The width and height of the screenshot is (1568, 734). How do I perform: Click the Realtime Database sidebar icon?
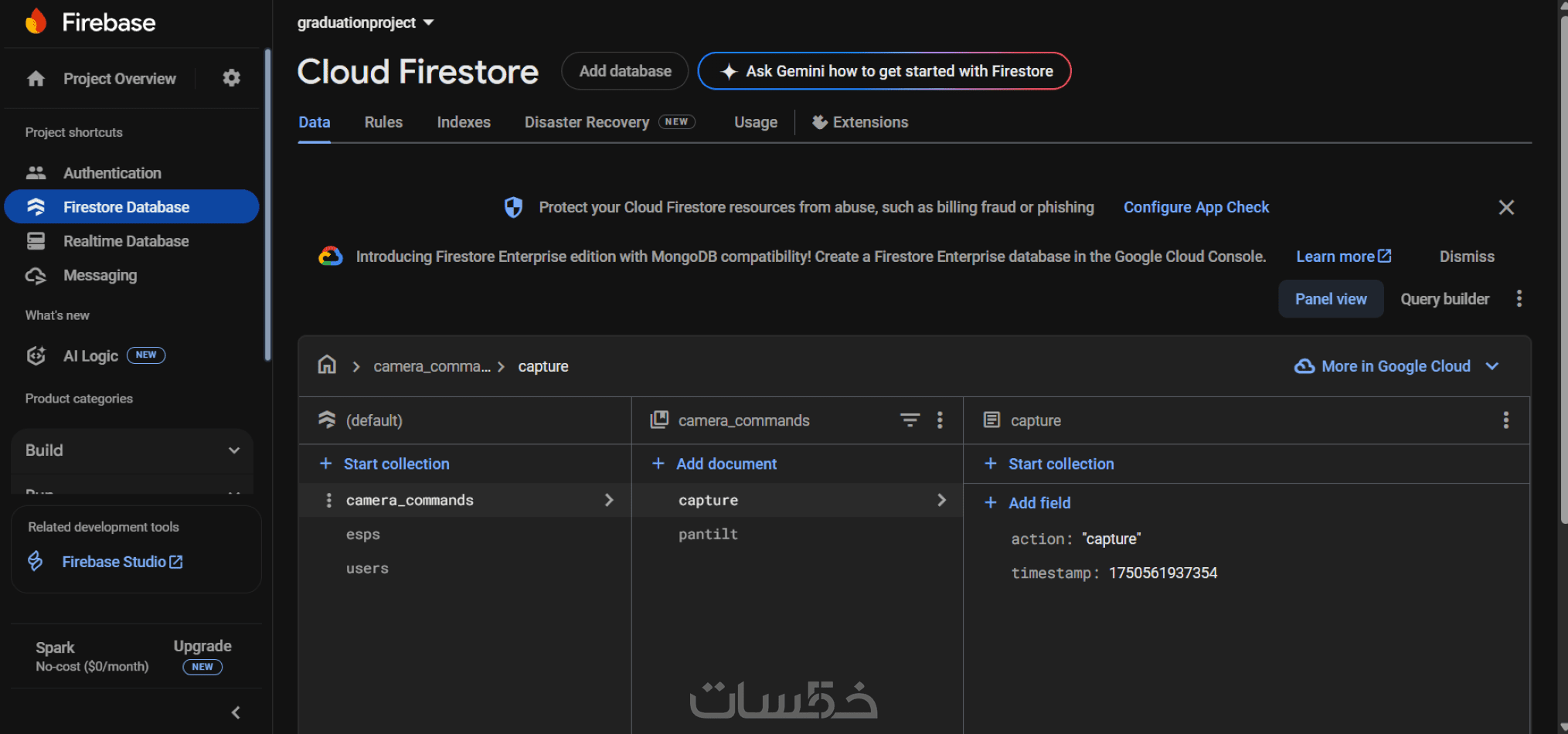pos(36,241)
